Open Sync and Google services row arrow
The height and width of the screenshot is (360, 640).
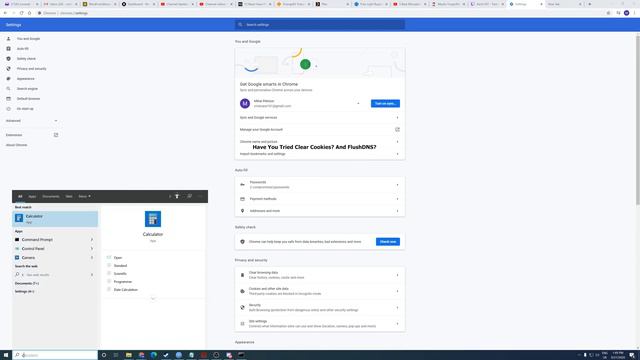[398, 118]
